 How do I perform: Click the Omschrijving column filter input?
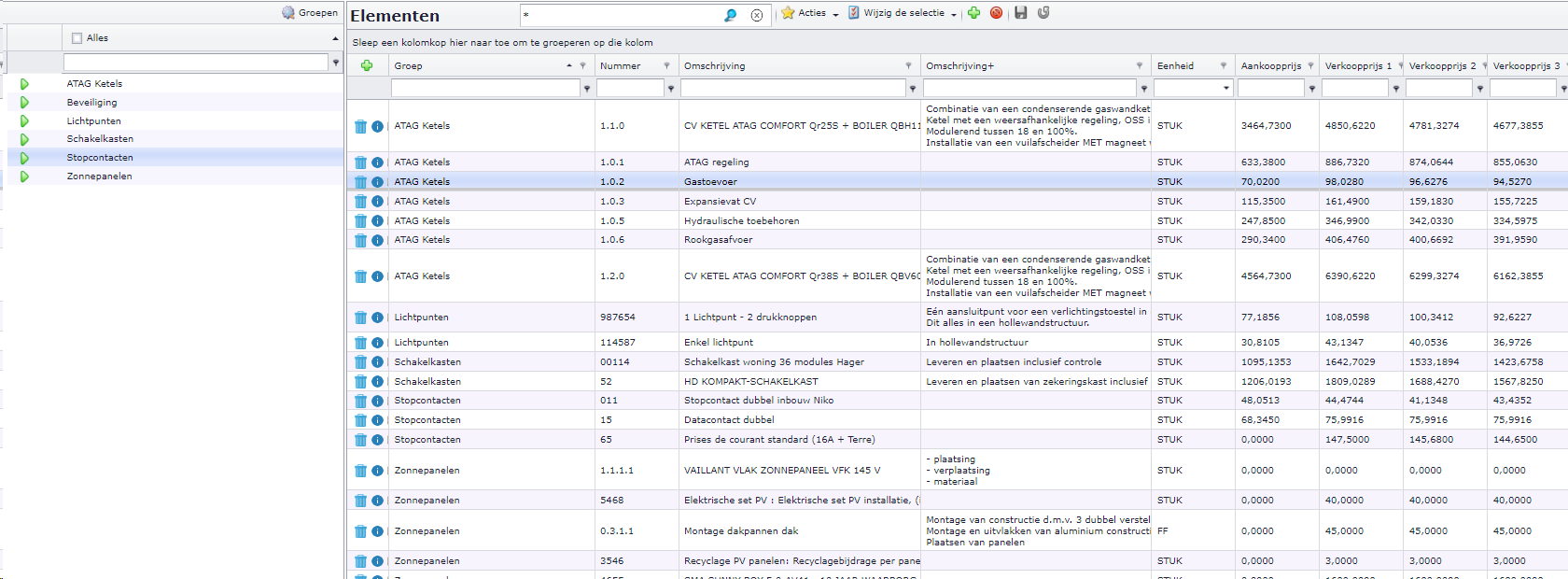pyautogui.click(x=793, y=88)
